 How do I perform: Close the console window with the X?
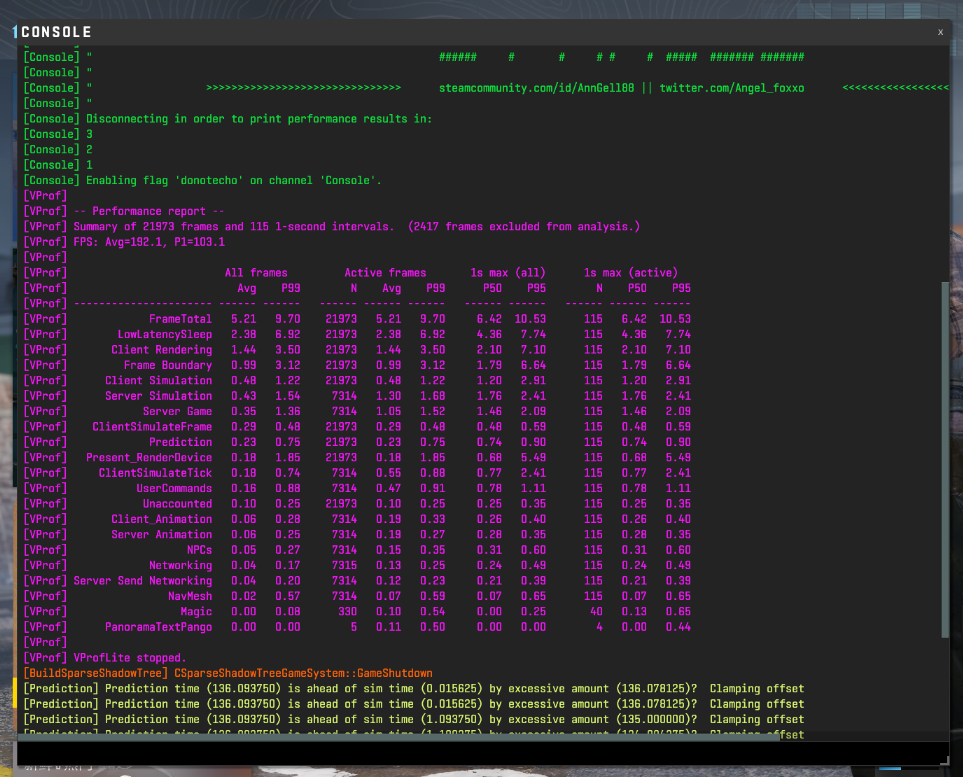940,32
